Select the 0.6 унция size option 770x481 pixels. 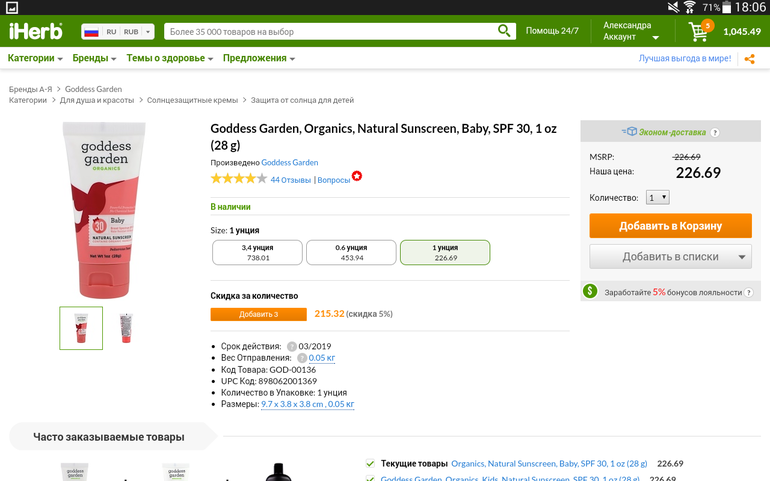pos(350,252)
